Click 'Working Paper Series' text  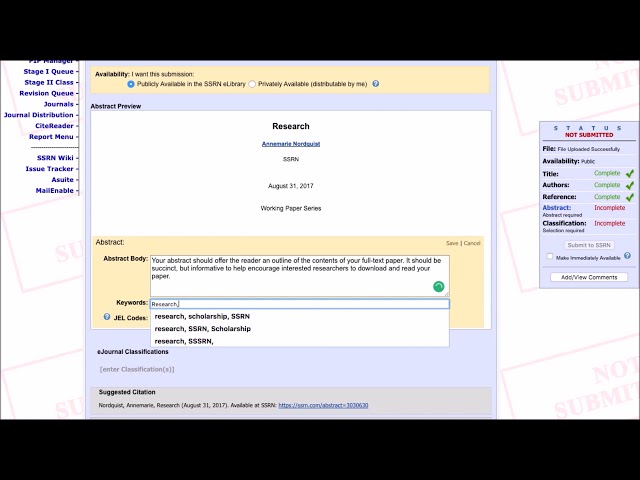(x=291, y=208)
